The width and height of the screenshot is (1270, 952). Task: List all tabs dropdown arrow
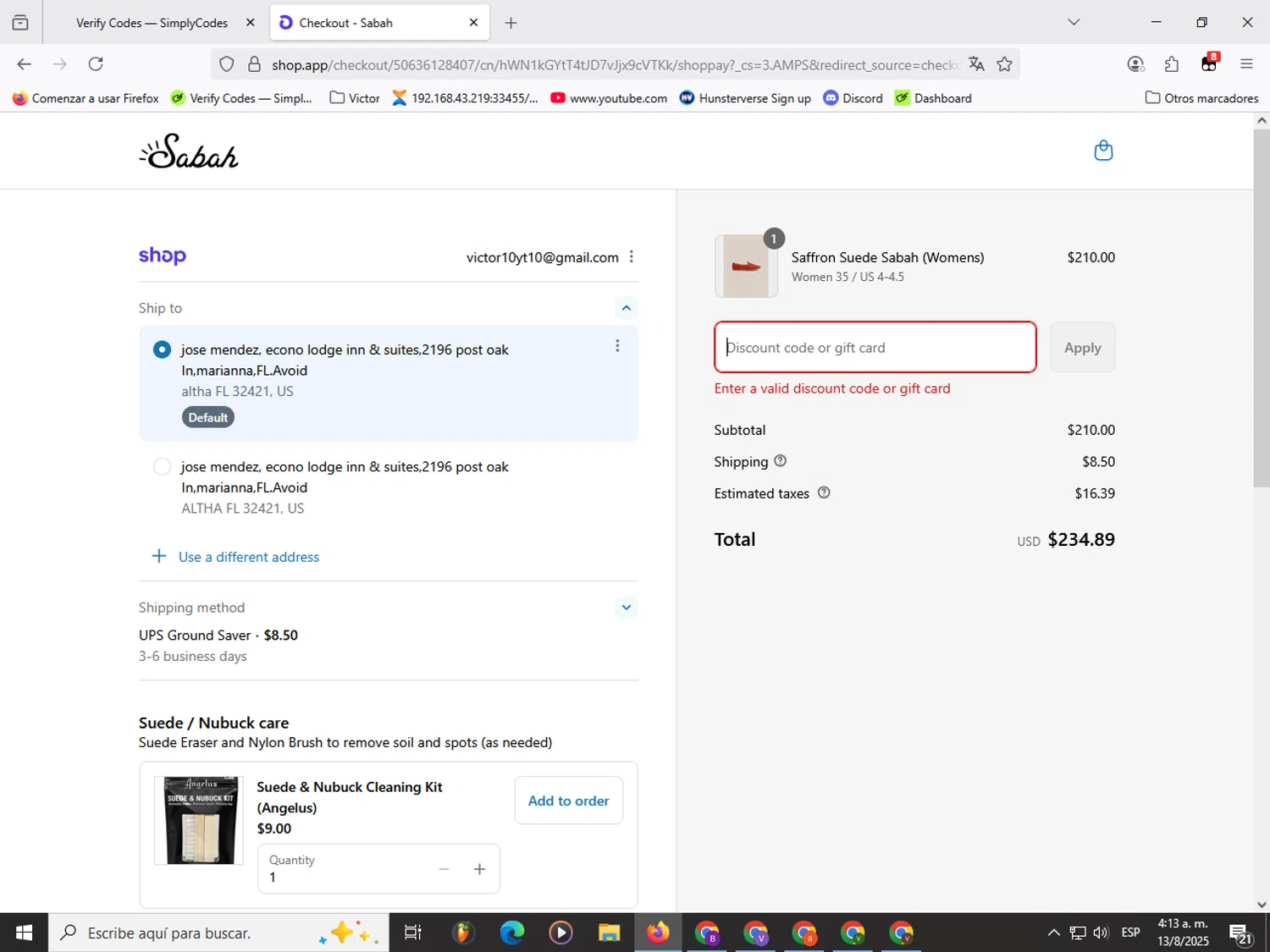click(1074, 22)
